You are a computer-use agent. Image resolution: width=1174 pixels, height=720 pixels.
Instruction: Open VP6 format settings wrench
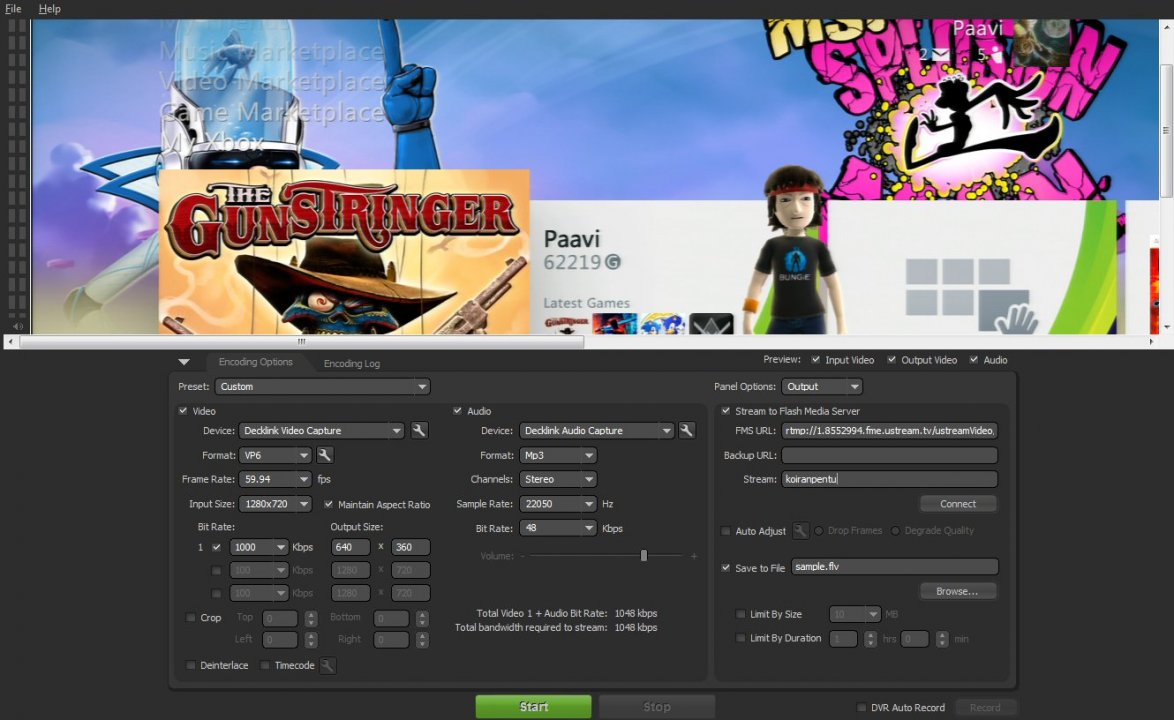click(325, 455)
